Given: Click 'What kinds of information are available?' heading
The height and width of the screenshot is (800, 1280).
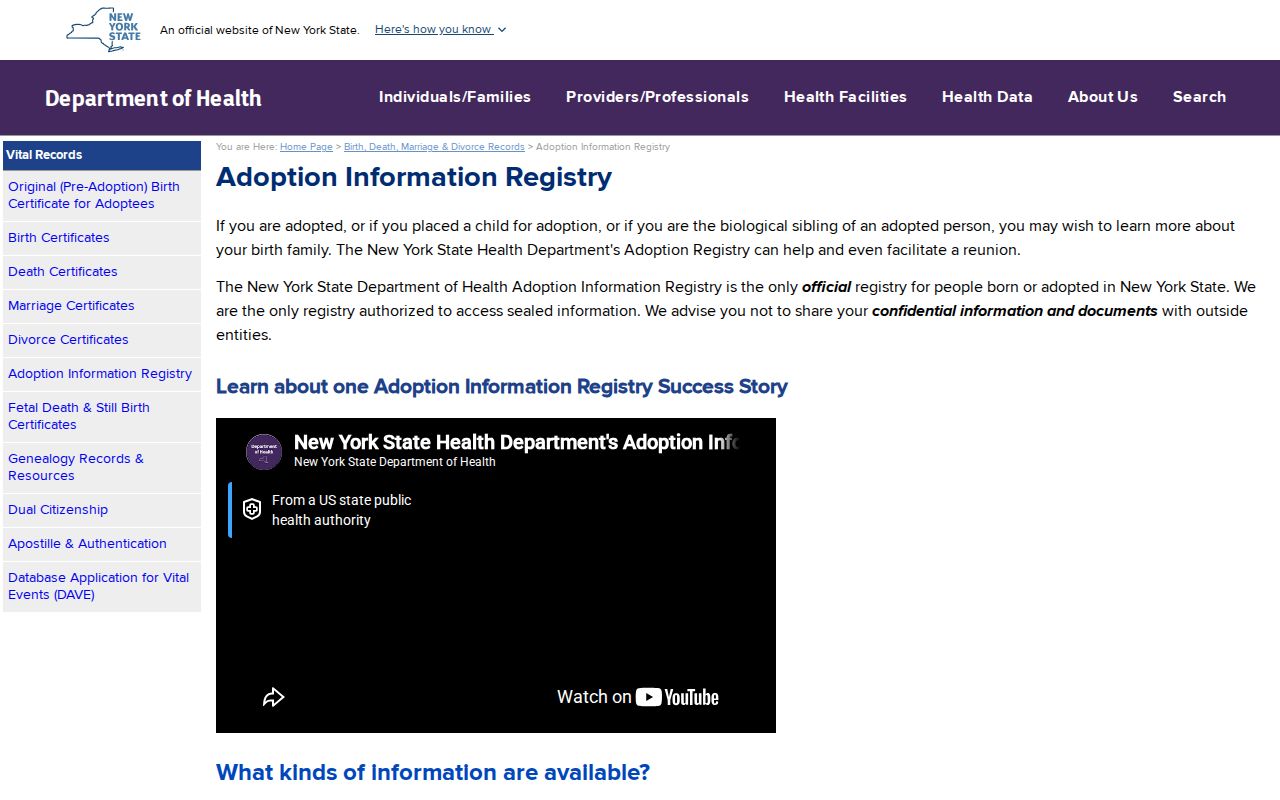Looking at the screenshot, I should point(433,773).
